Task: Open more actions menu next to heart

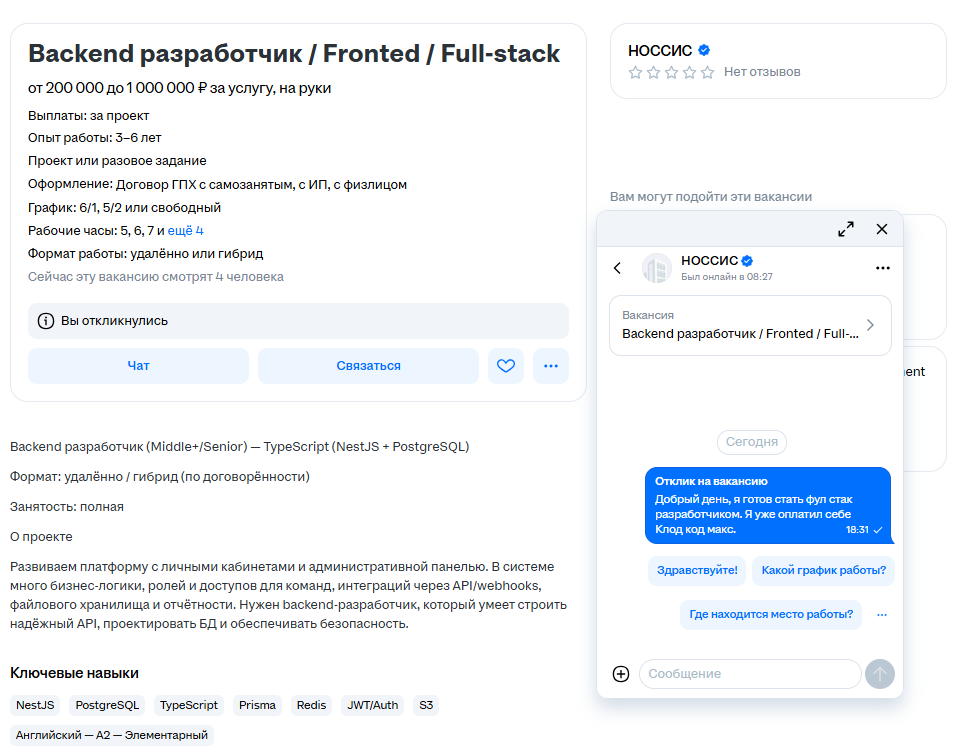Action: click(x=551, y=366)
